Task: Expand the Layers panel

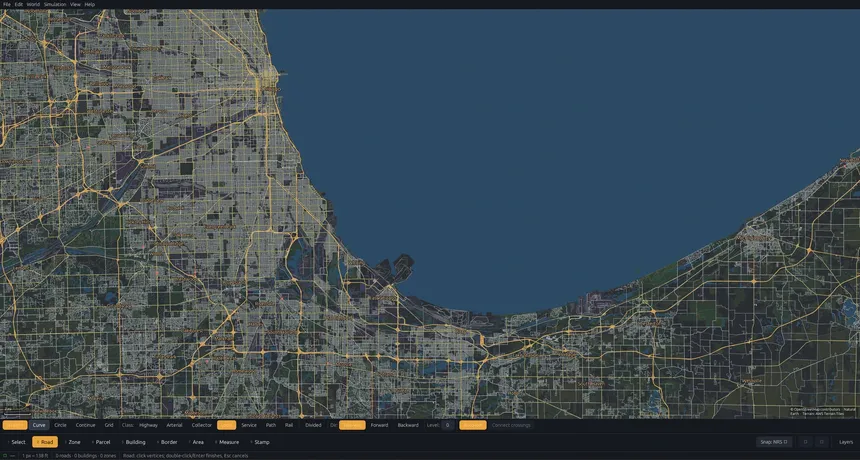Action: (x=846, y=442)
